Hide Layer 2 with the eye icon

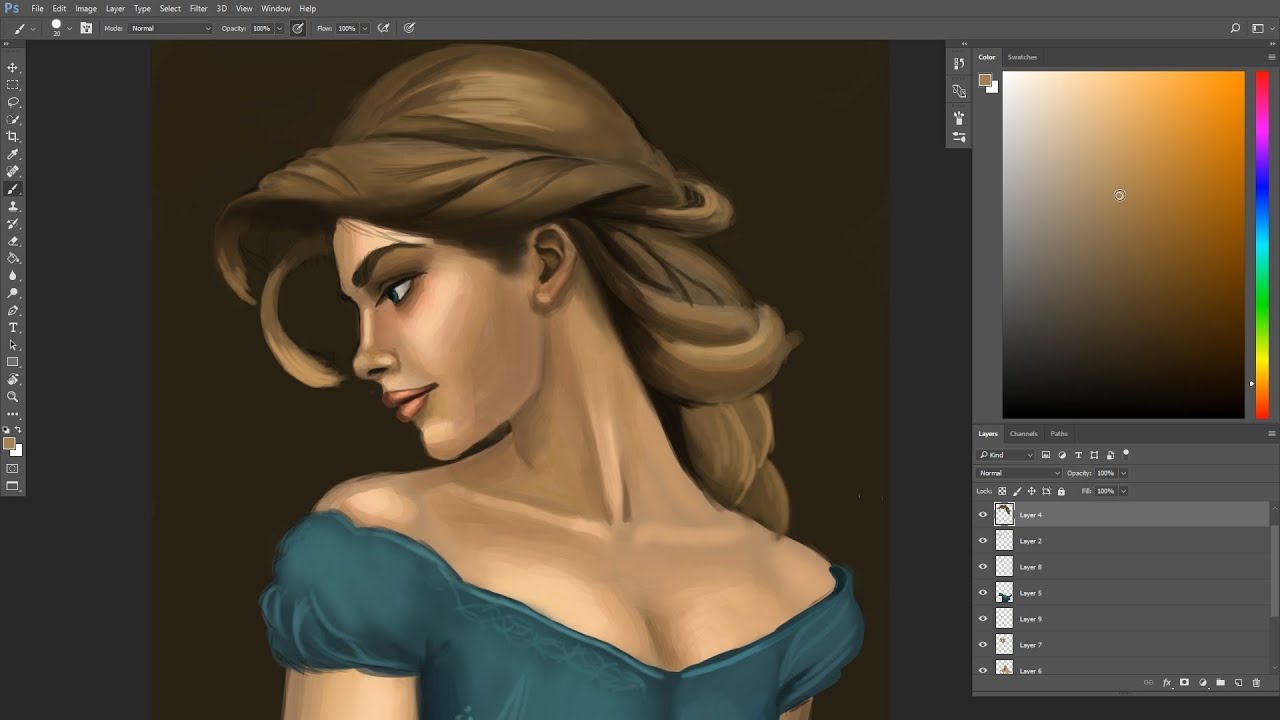tap(983, 541)
